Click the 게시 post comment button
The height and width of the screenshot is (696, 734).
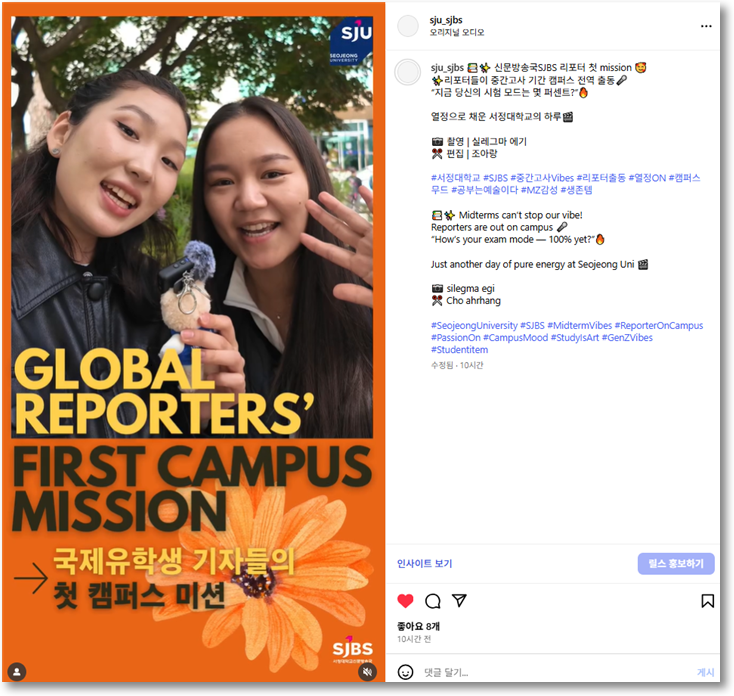click(705, 672)
